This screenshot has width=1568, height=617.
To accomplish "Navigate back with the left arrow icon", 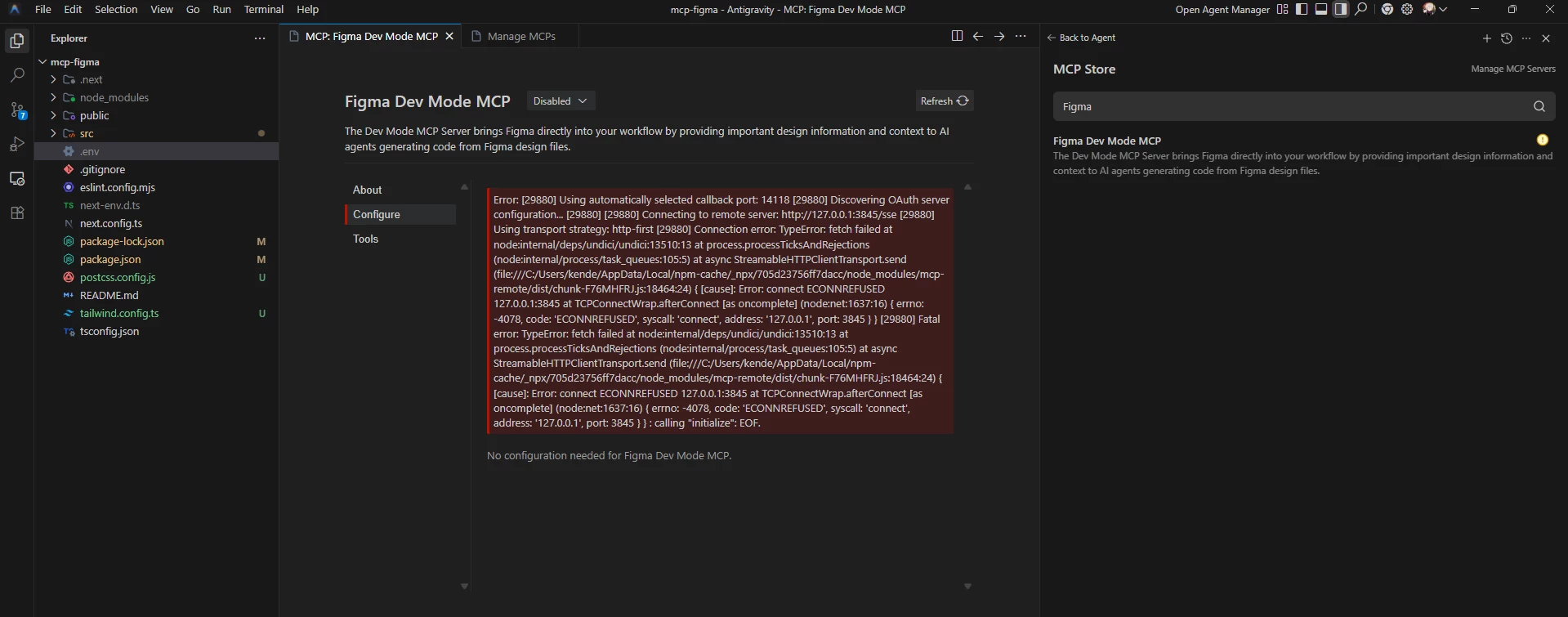I will coord(978,36).
